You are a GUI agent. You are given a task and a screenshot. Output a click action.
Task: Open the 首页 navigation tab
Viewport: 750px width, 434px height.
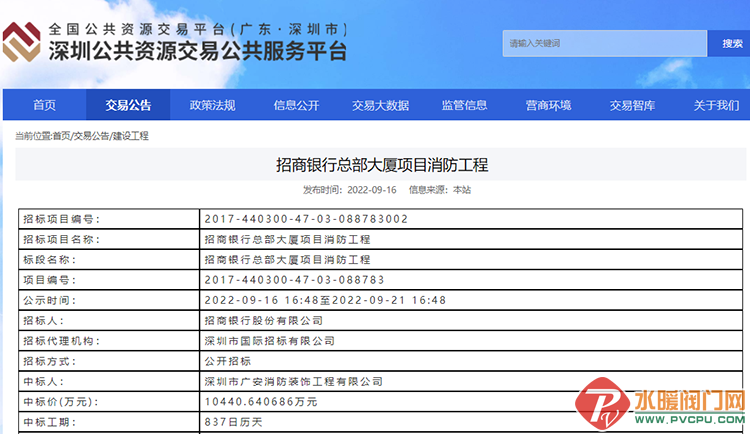click(44, 105)
